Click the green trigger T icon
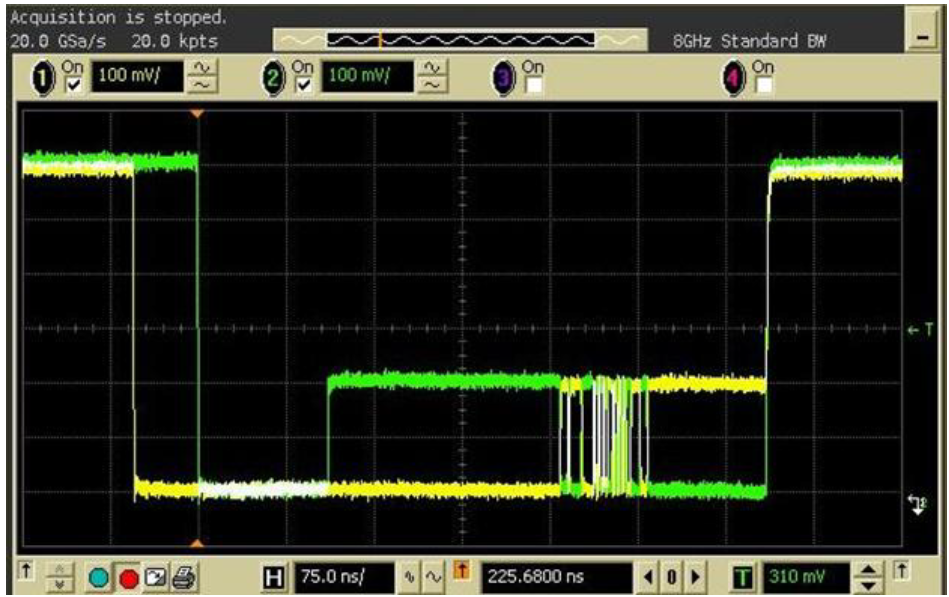949x597 pixels. [743, 577]
